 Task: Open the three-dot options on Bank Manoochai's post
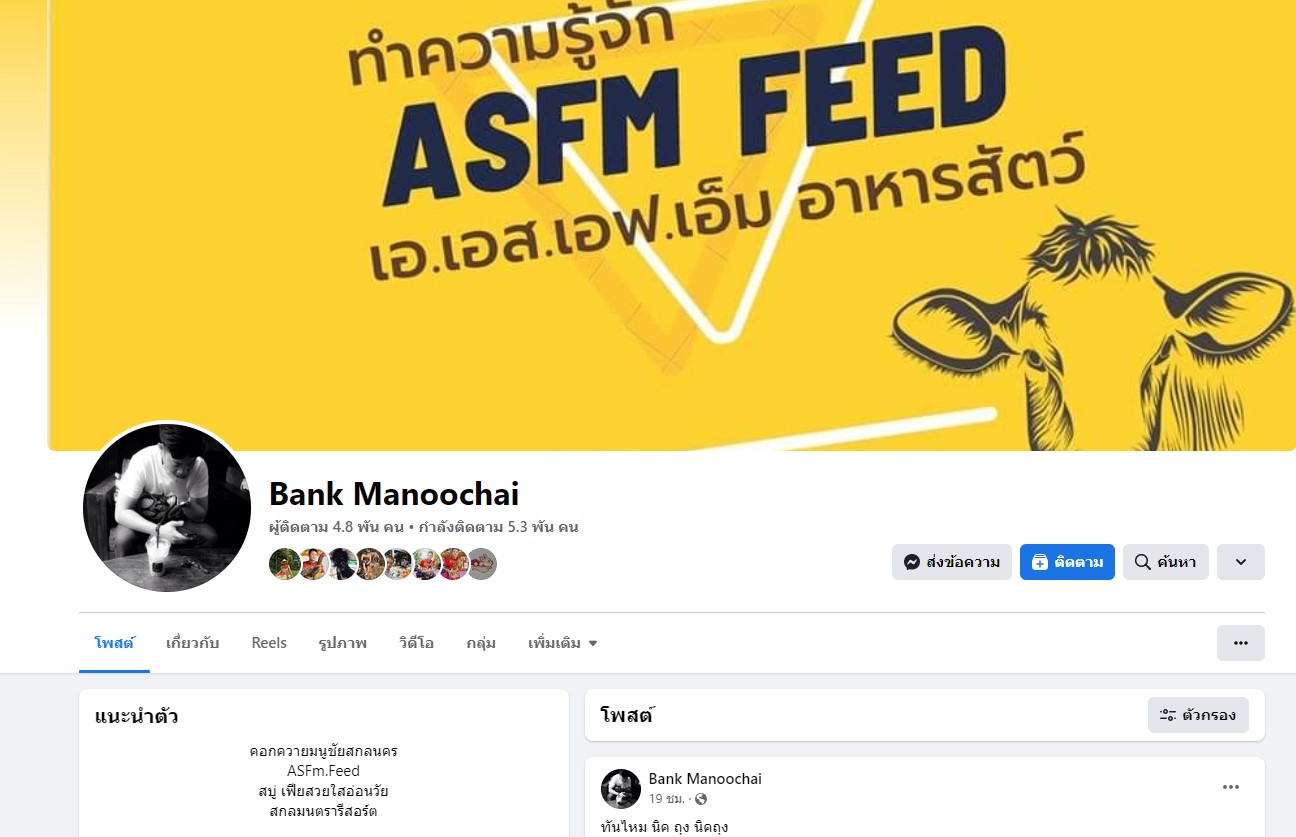1231,788
